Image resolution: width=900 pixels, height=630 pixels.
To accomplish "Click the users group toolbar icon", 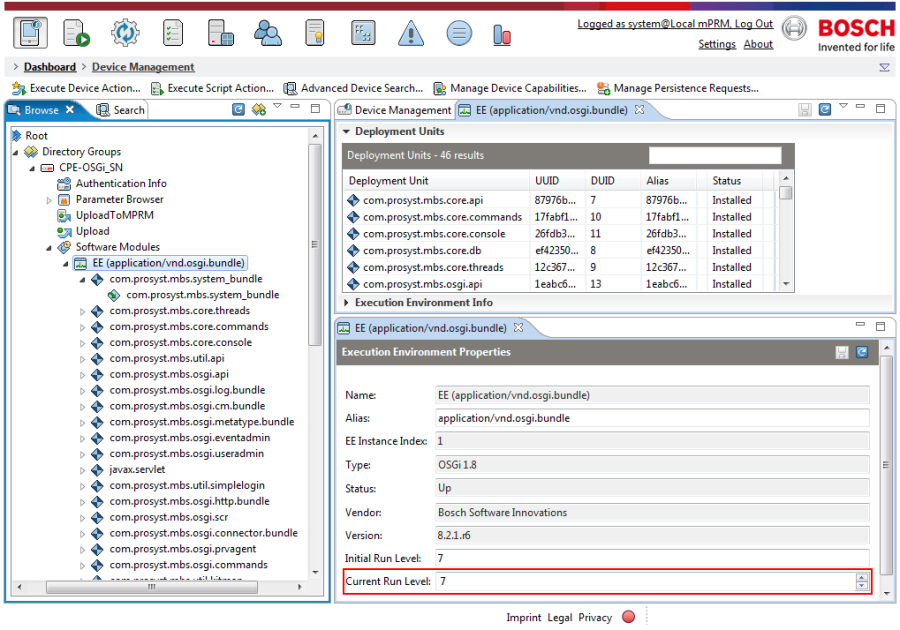I will click(x=267, y=33).
